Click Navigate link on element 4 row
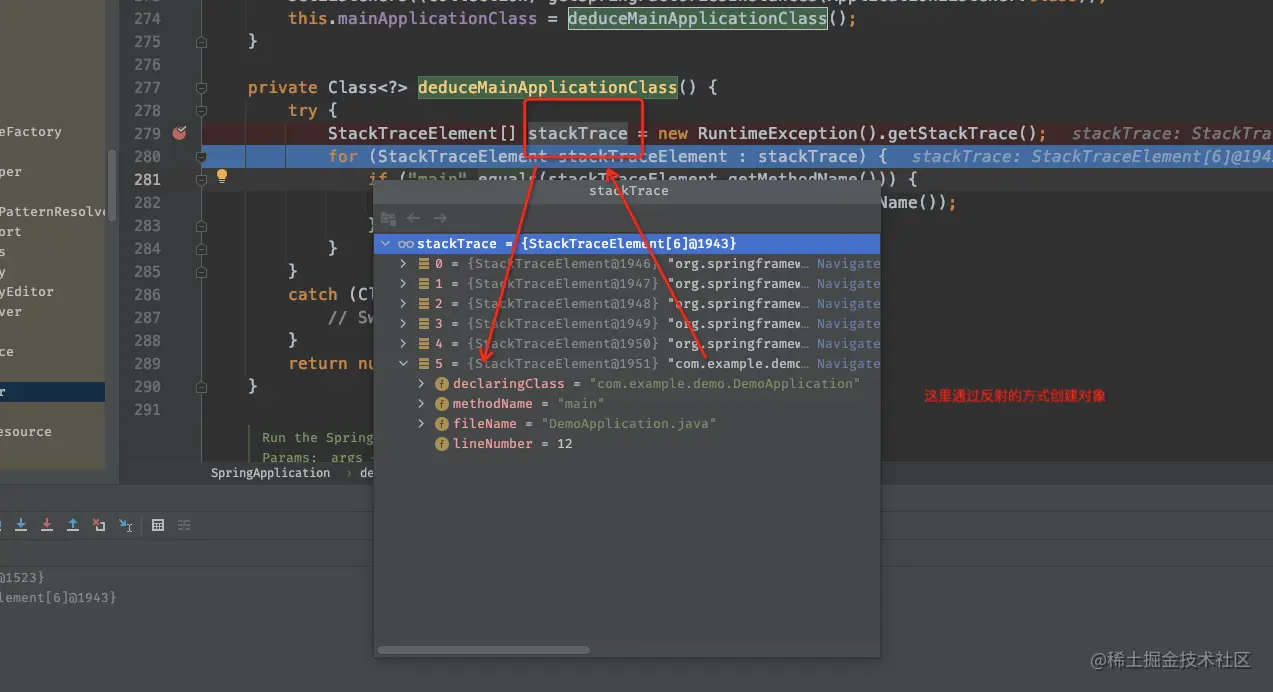The width and height of the screenshot is (1273, 692). click(x=848, y=344)
